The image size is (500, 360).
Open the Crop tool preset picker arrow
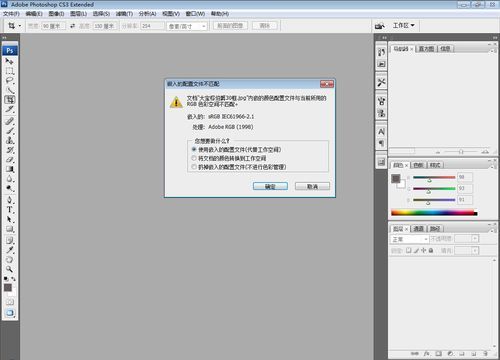pos(20,26)
